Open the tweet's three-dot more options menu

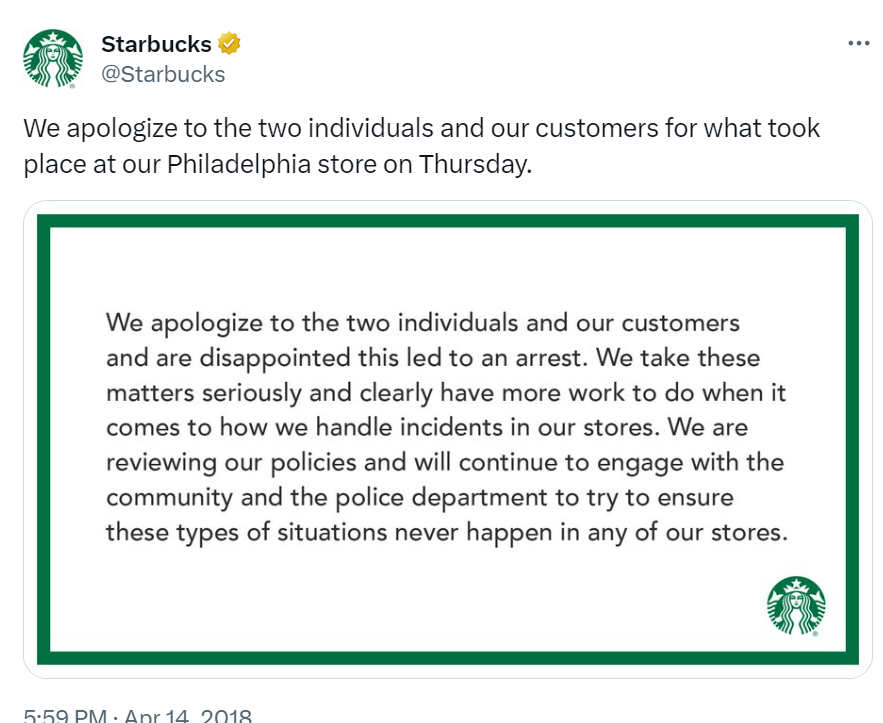tap(858, 44)
